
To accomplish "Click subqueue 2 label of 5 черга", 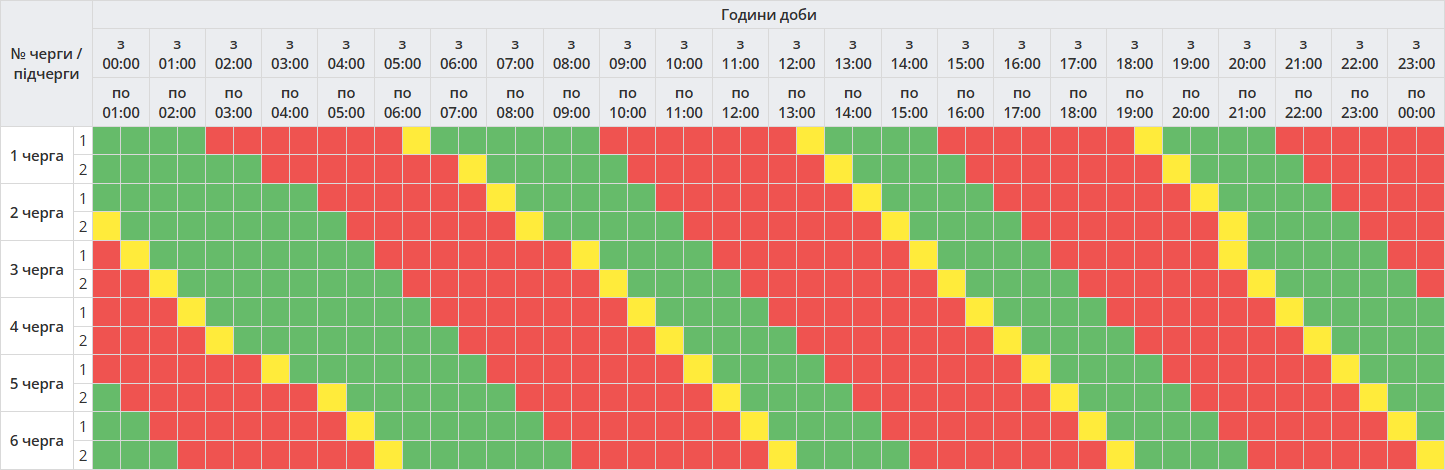I will 83,398.
